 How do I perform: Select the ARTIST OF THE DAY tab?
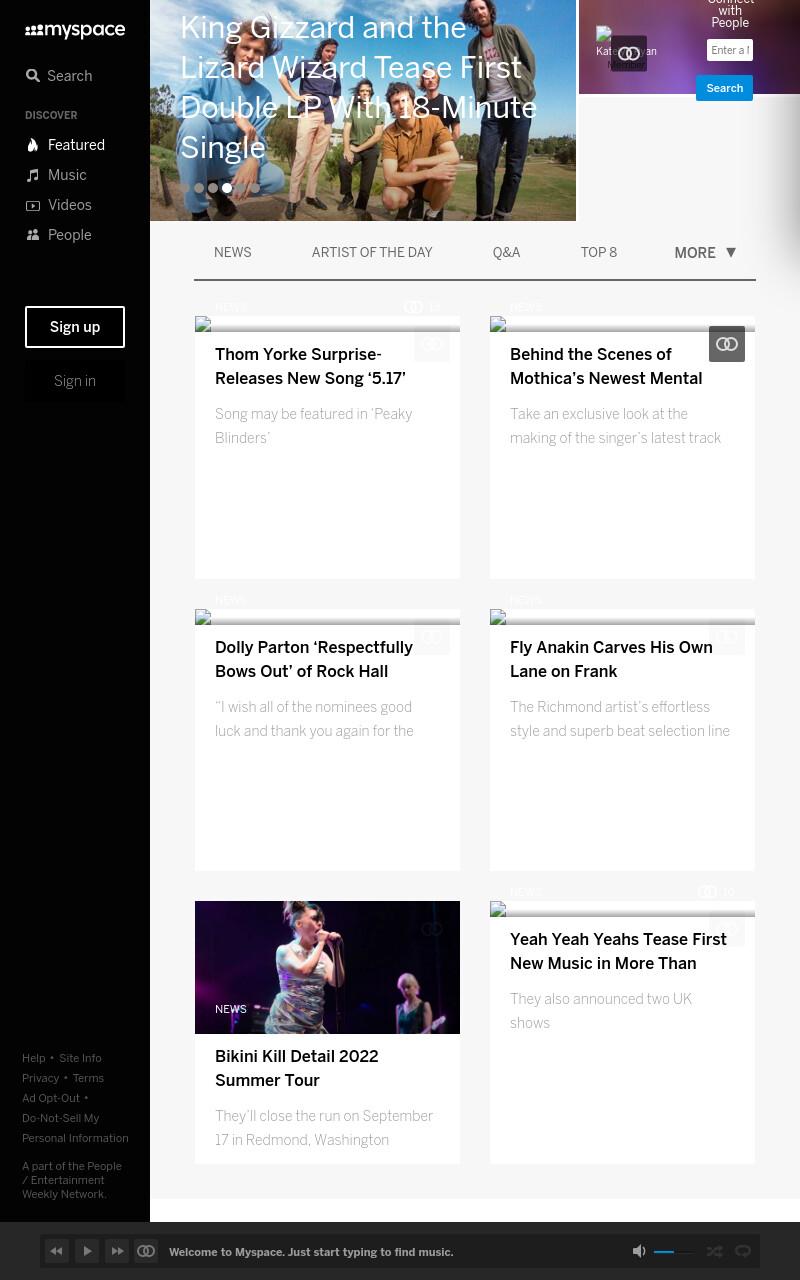(372, 253)
